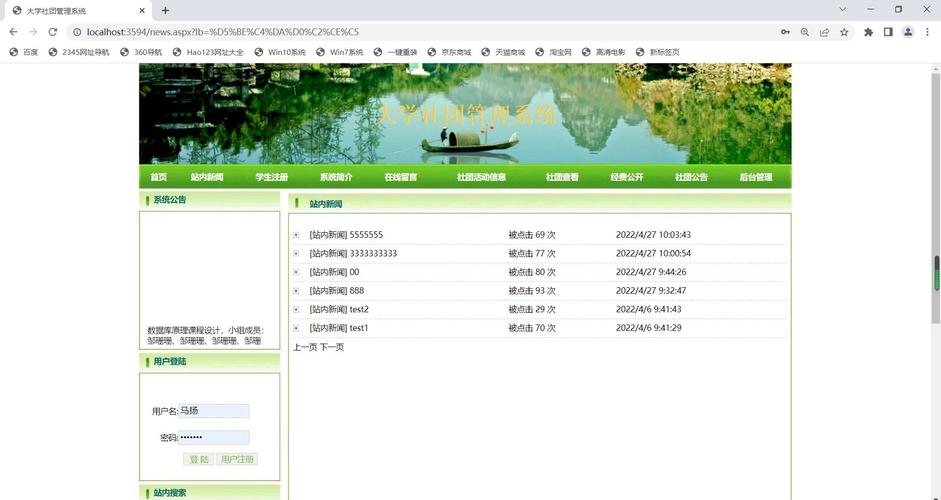Click bullet icon beside test2 news

[296, 310]
